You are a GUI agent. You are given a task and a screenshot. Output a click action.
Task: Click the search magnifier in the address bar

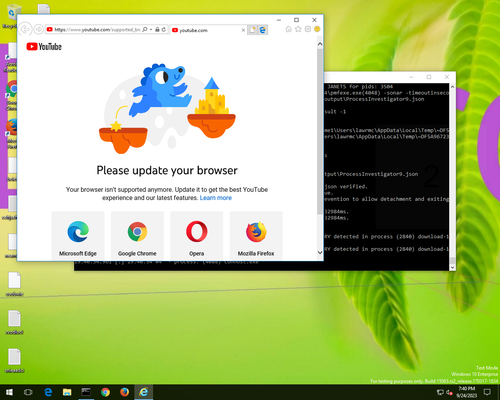coord(145,29)
